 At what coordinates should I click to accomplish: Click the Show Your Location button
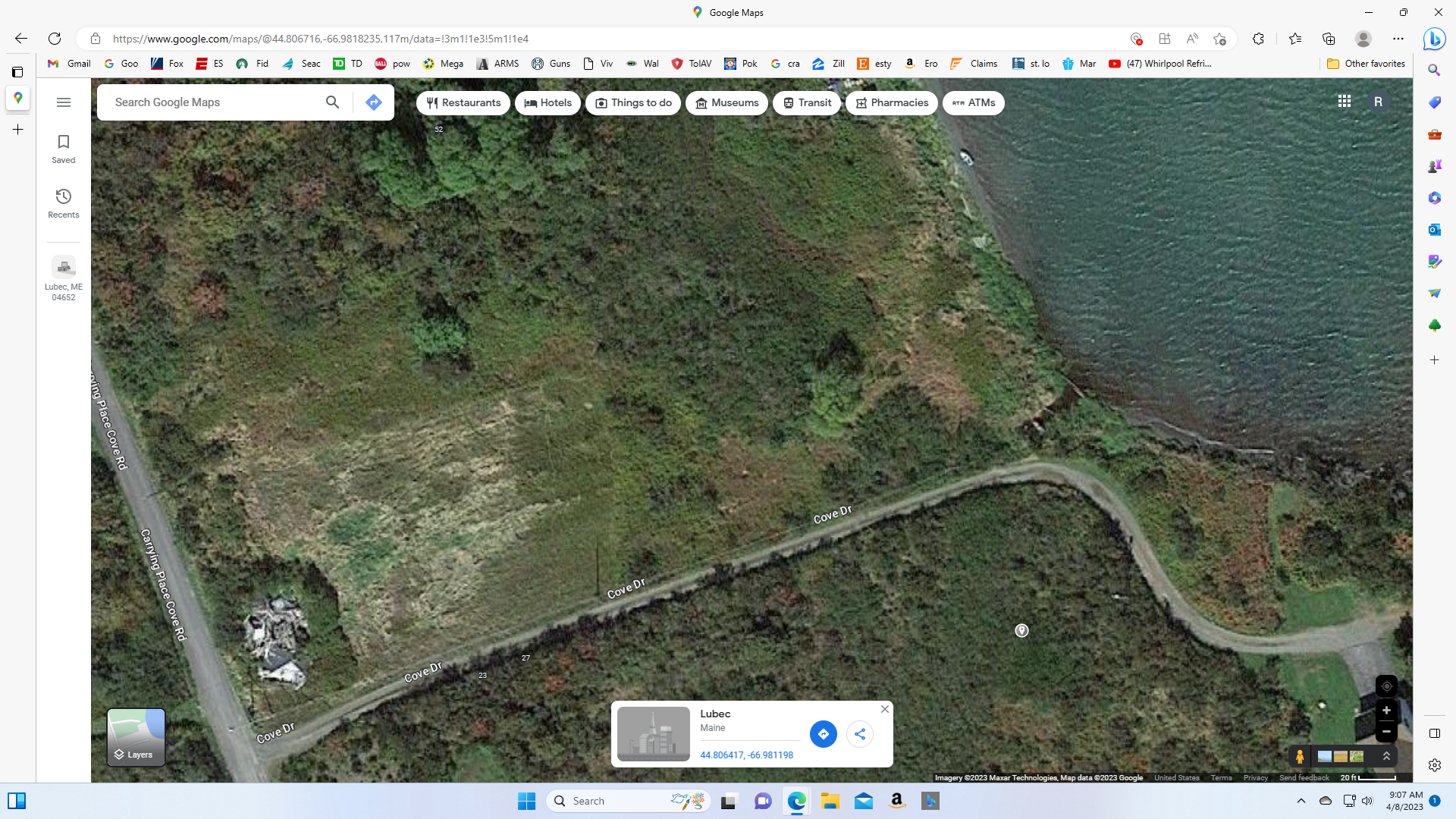(1386, 686)
